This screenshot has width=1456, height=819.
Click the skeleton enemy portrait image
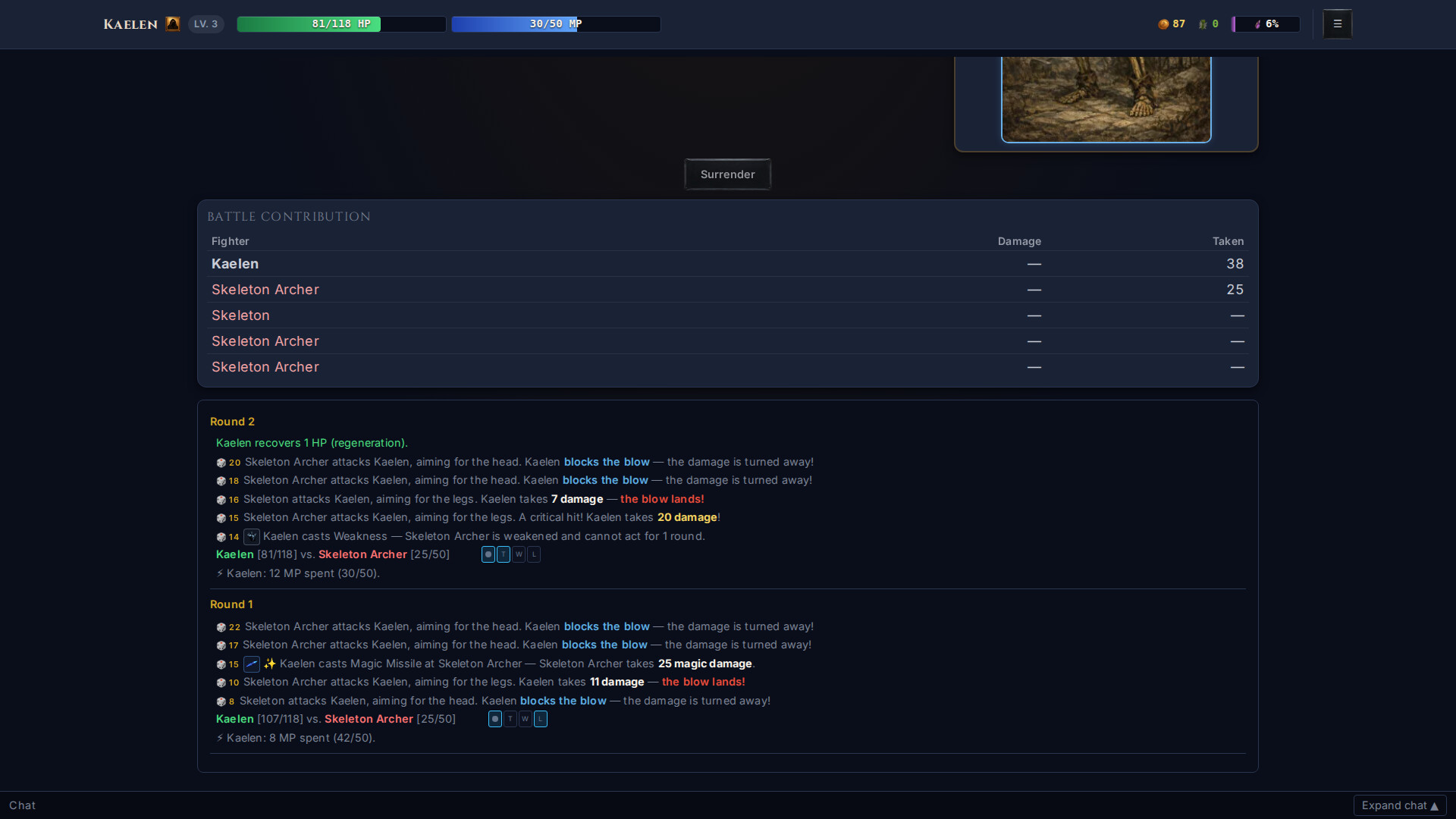pyautogui.click(x=1106, y=99)
